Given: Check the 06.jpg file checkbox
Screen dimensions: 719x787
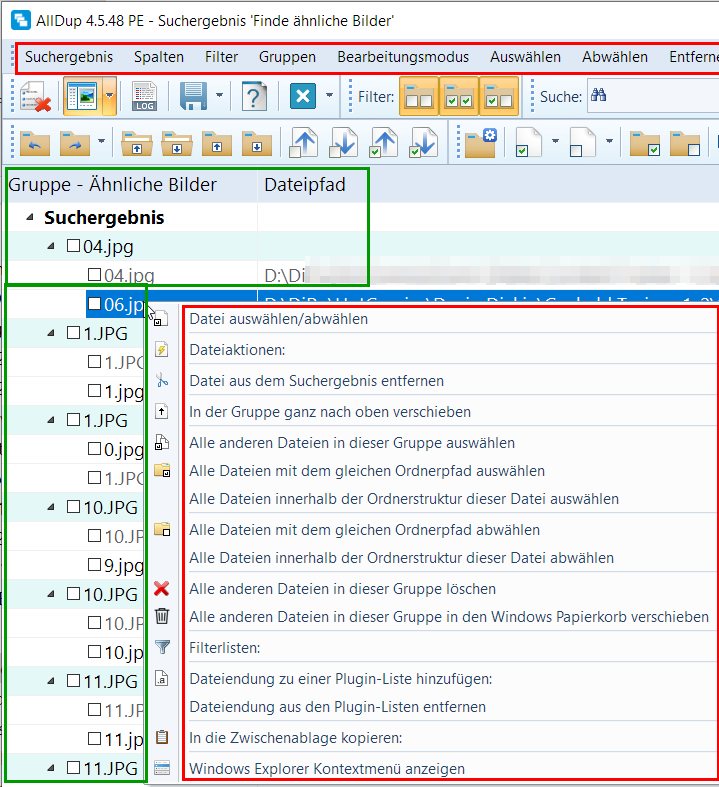Looking at the screenshot, I should coord(95,304).
